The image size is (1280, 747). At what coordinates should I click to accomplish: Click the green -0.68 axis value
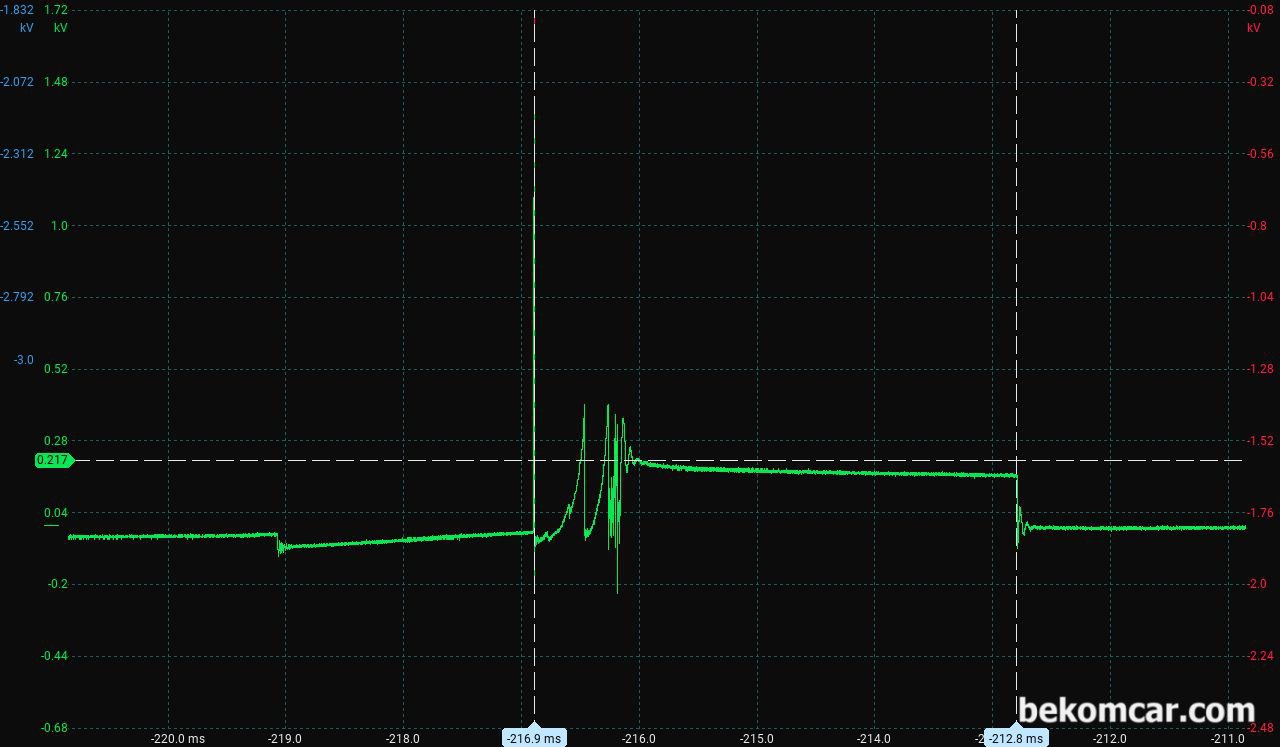[x=56, y=727]
